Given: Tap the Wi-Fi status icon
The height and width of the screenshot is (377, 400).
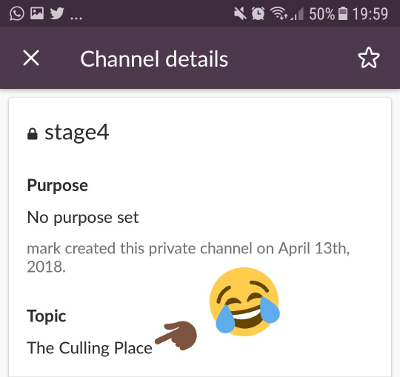Looking at the screenshot, I should [279, 14].
